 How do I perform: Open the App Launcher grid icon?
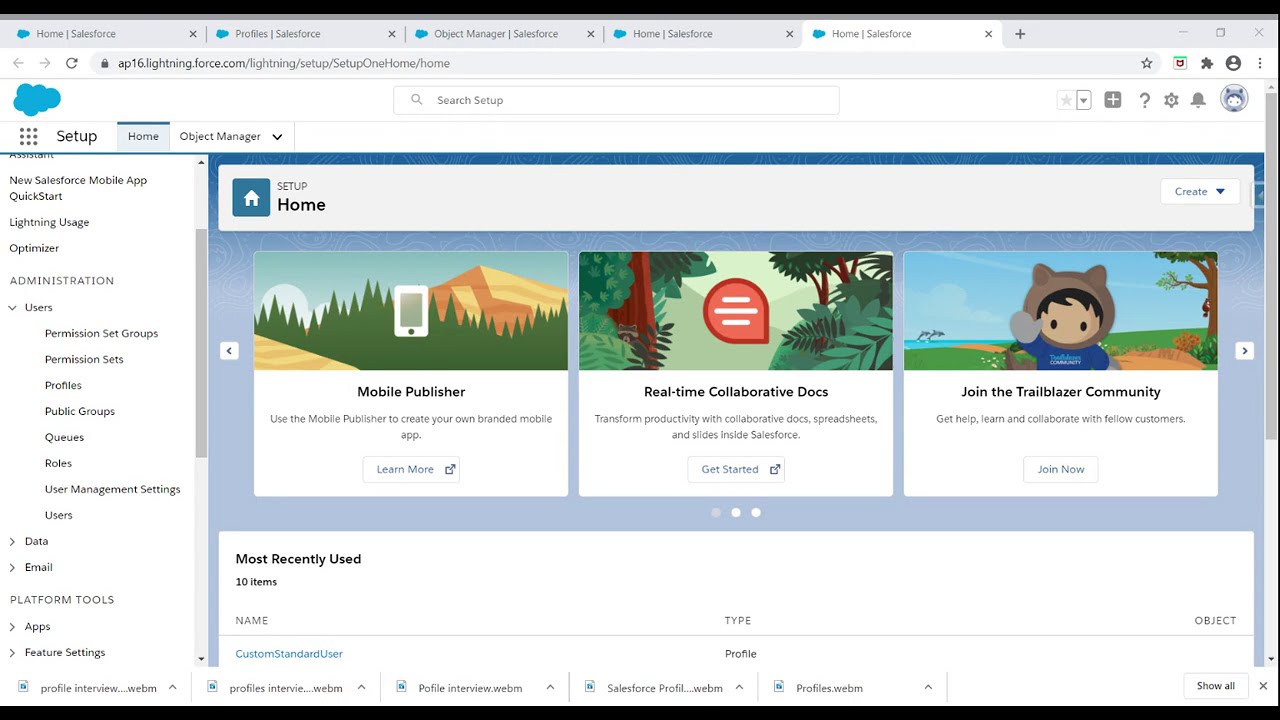(28, 137)
